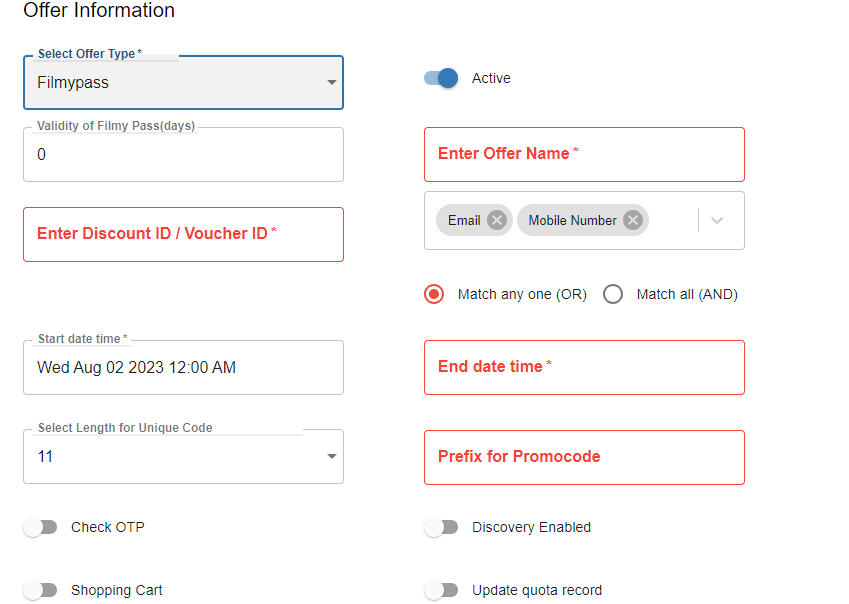Remove the Mobile Number chip
Viewport: 849px width, 604px height.
pyautogui.click(x=632, y=220)
